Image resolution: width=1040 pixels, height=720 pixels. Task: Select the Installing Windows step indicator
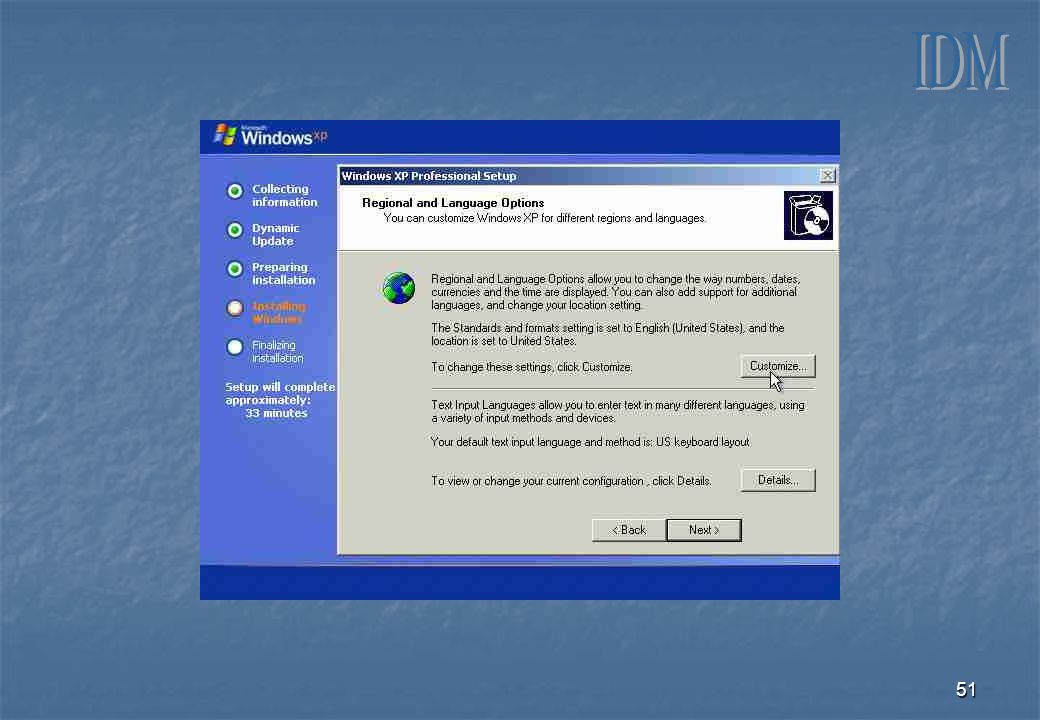point(235,308)
